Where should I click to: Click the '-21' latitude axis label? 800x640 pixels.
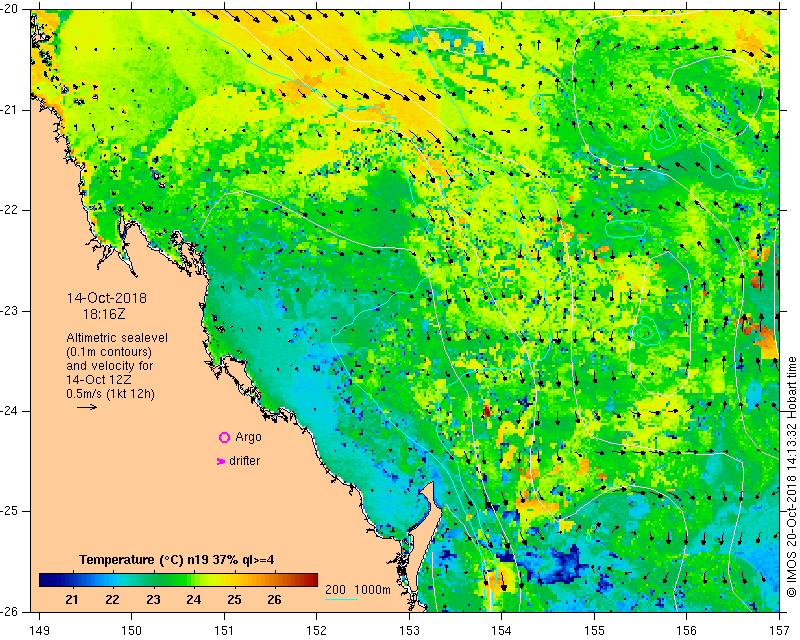[x=10, y=110]
